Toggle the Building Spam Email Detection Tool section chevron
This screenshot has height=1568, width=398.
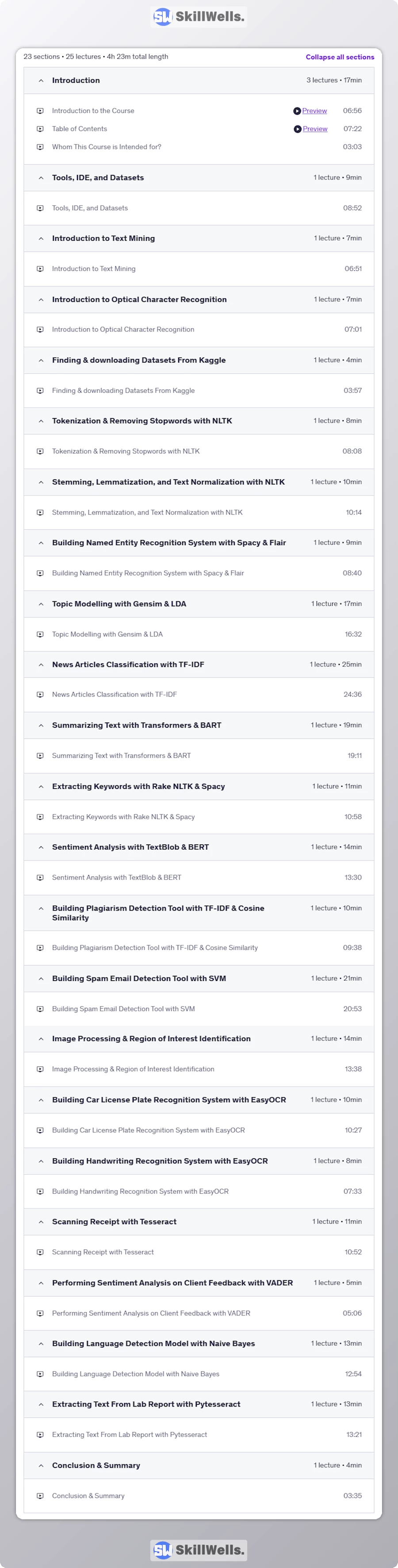pyautogui.click(x=41, y=979)
